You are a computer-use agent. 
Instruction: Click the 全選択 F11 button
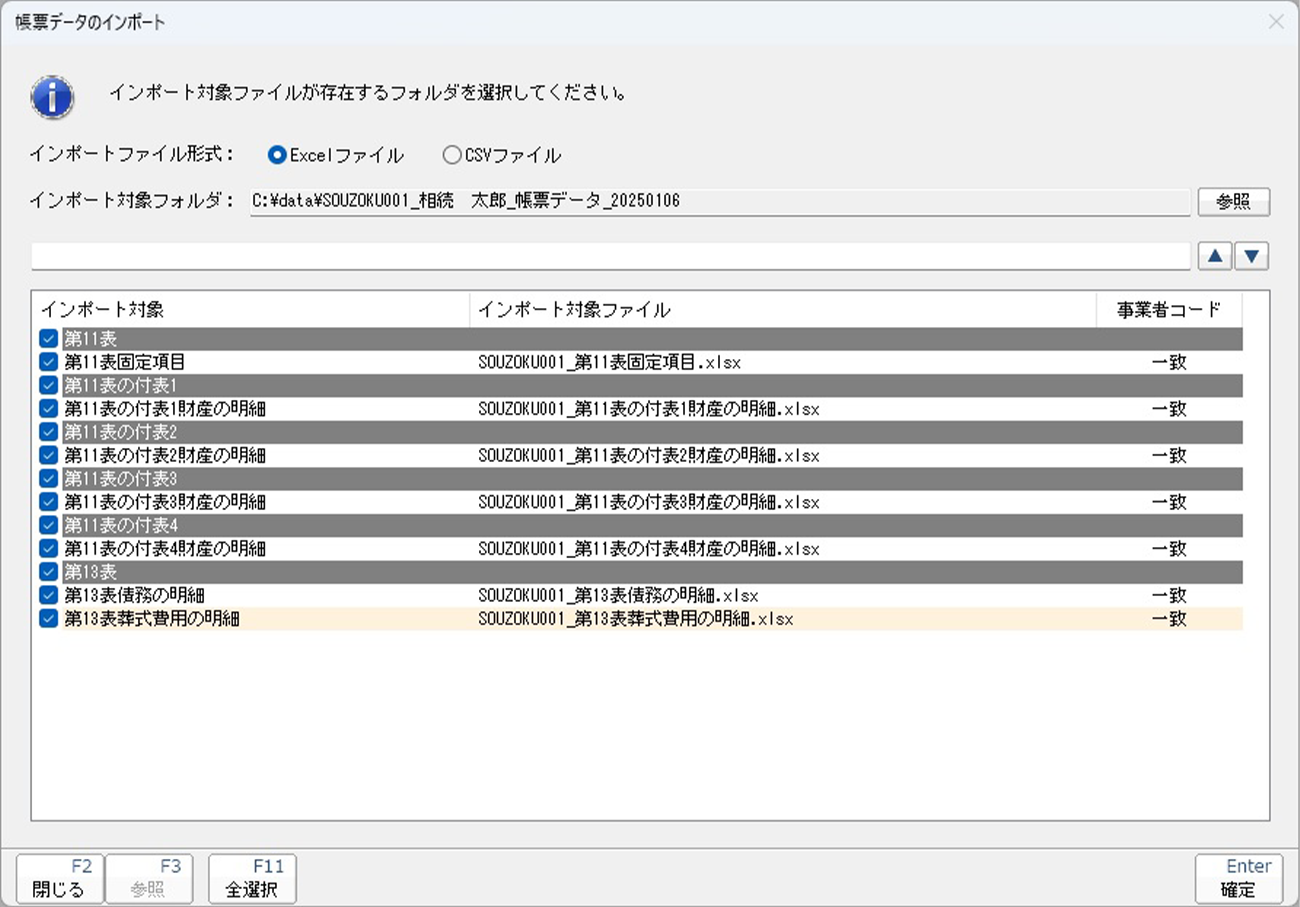tap(252, 879)
